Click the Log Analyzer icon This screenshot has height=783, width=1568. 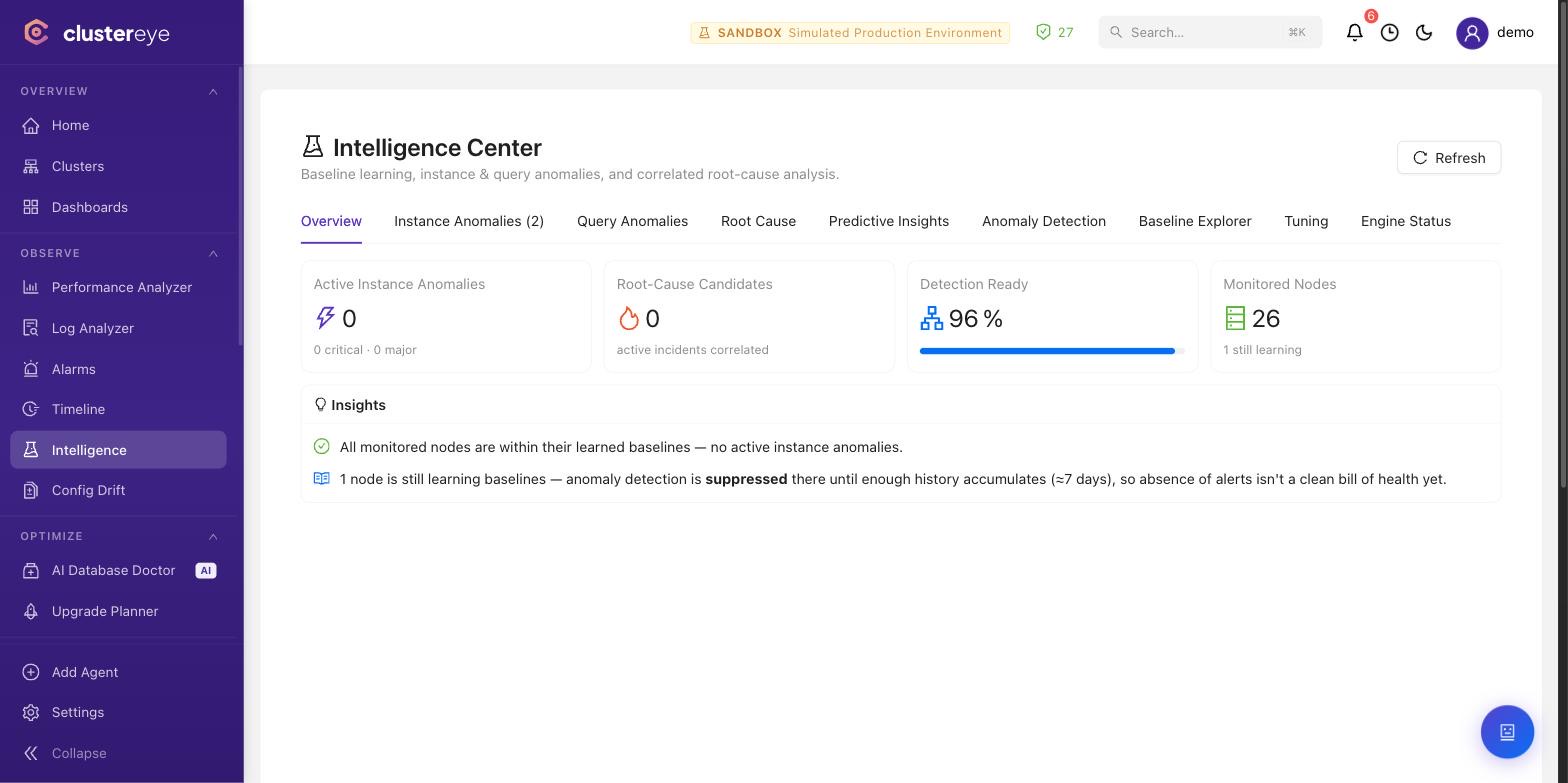31,328
